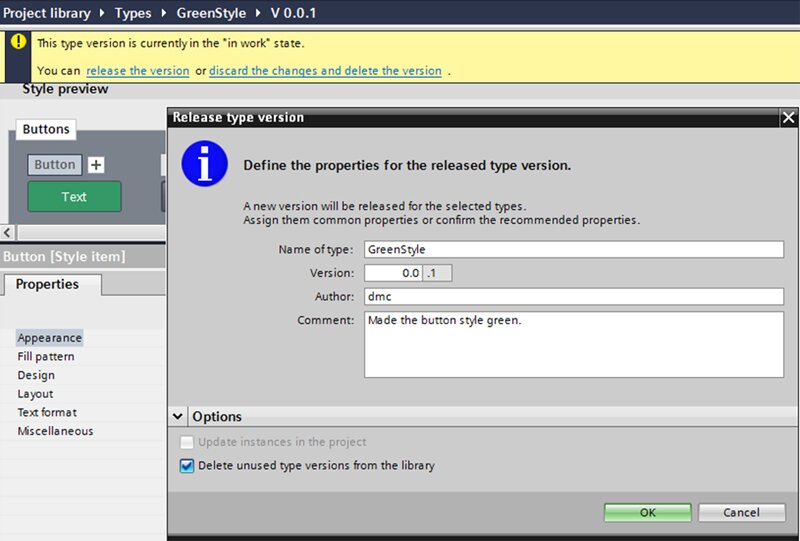Click the Release type version title bar
This screenshot has height=541, width=800.
tap(474, 117)
